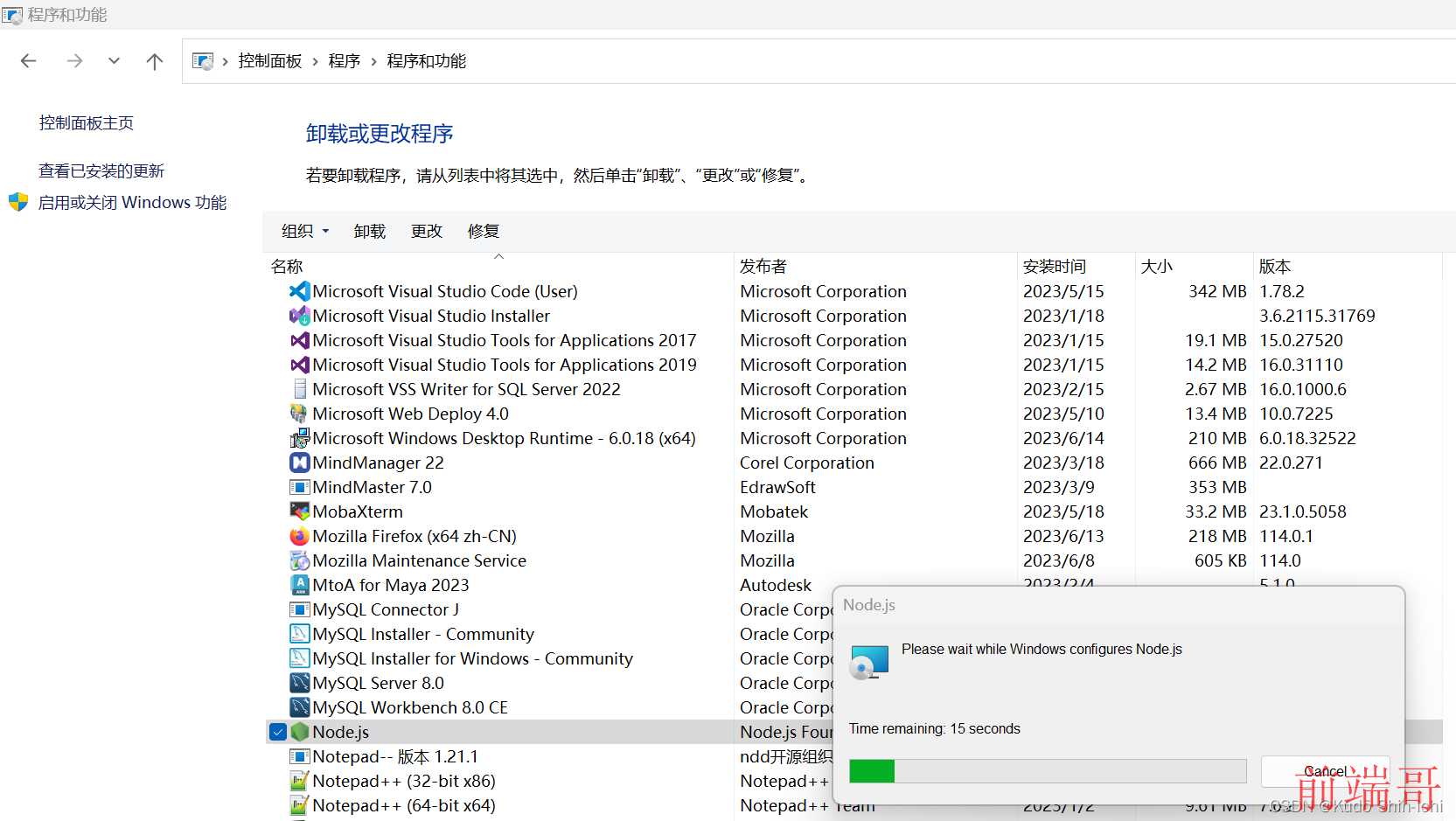
Task: Click the Visual Studio Tools for Applications 2019 icon
Action: tap(300, 365)
